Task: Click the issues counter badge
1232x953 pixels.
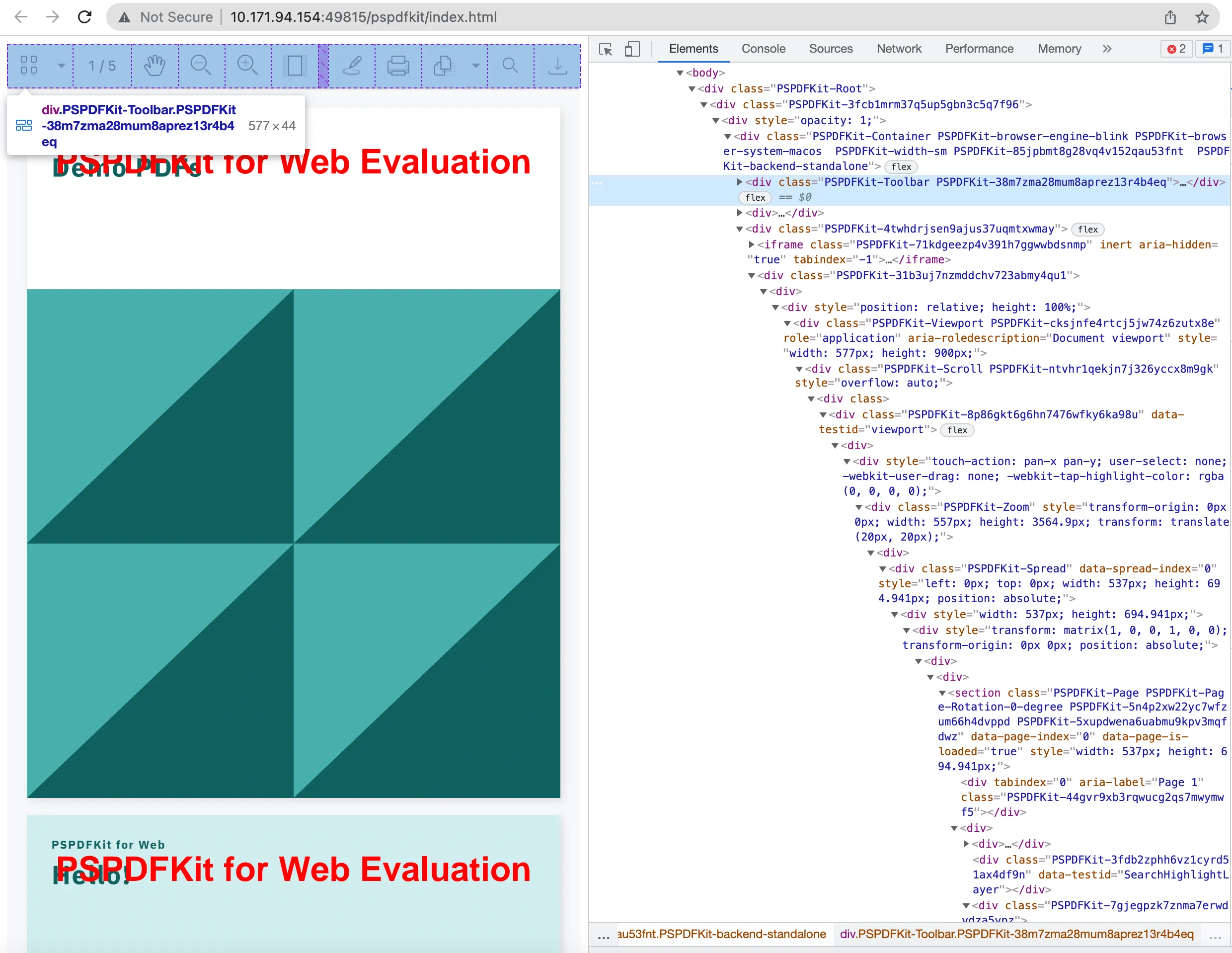Action: (x=1212, y=49)
